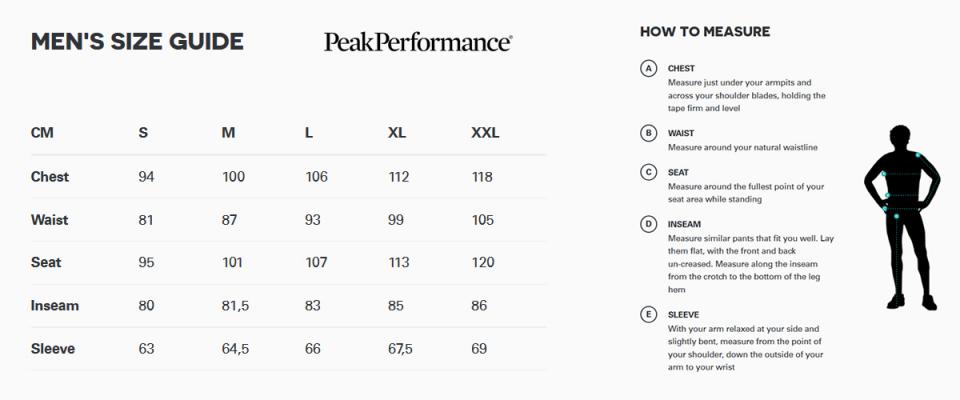Screen dimensions: 960x400
Task: Click the Chest row label
Action: pos(50,177)
